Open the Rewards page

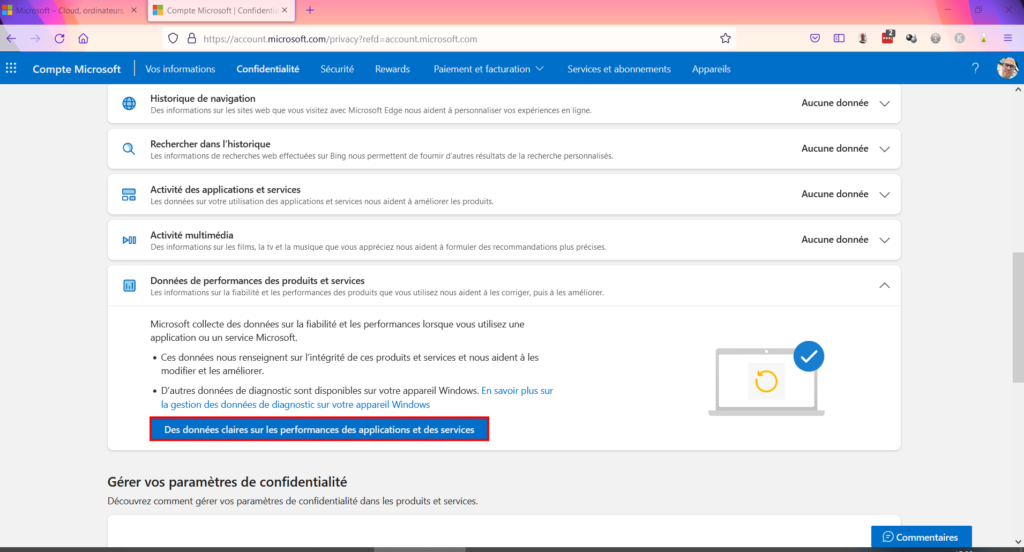(392, 69)
